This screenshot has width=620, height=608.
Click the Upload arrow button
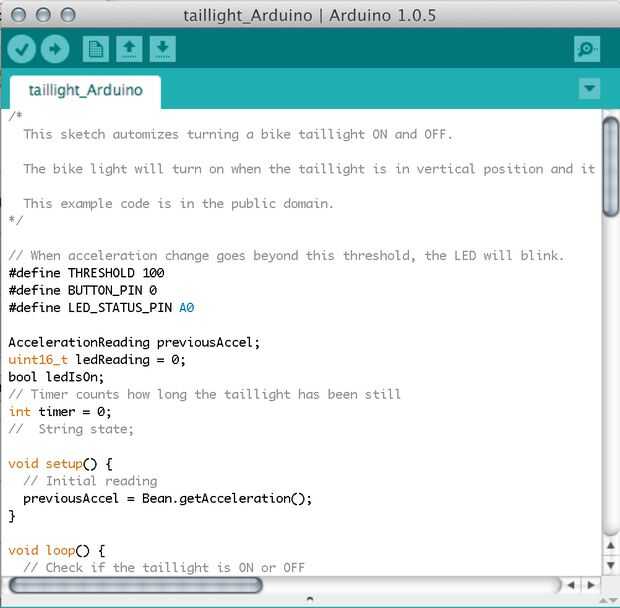click(55, 49)
